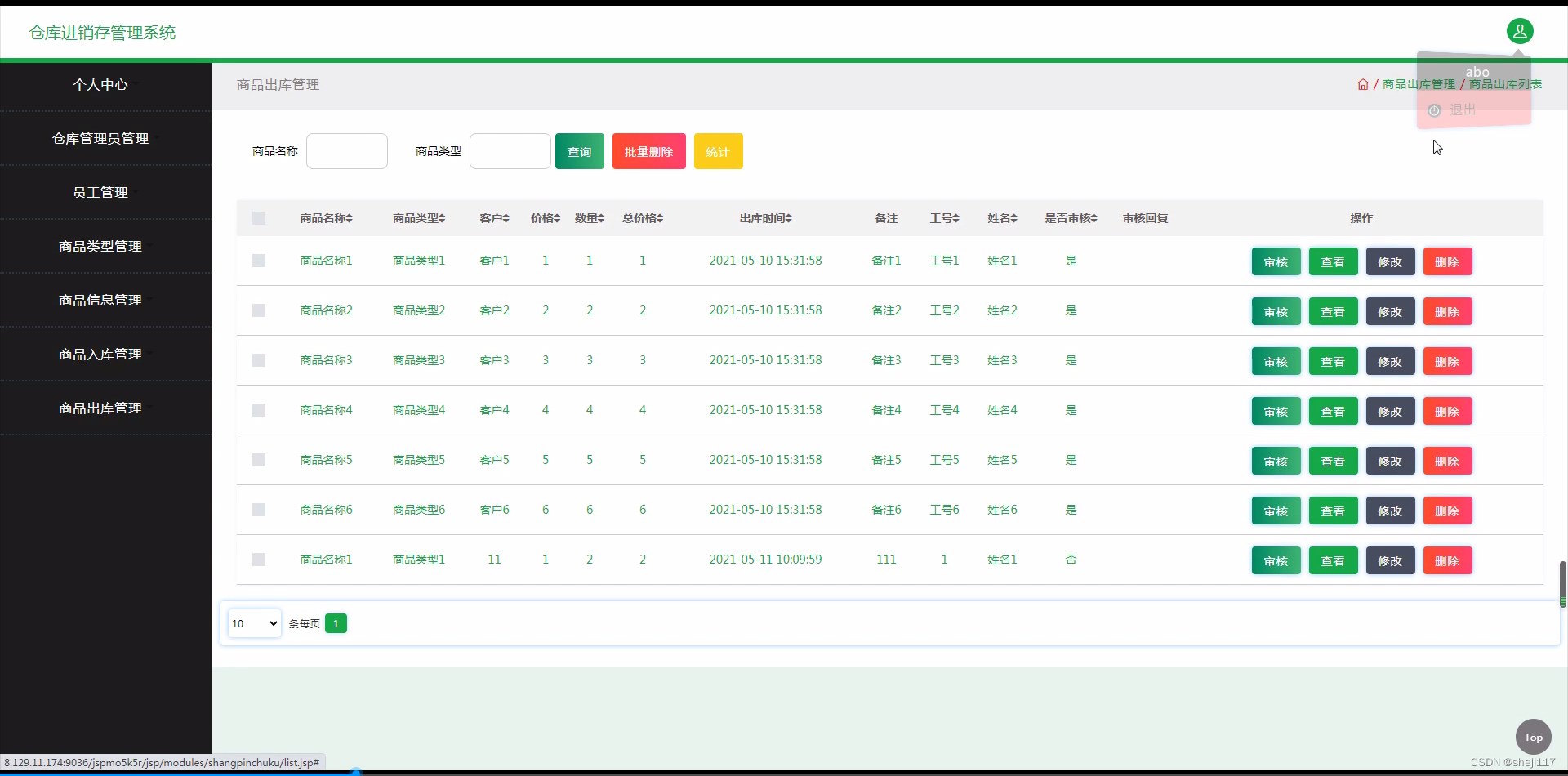The width and height of the screenshot is (1568, 776).
Task: Expand the 商品信息管理 sidebar section
Action: coord(101,300)
